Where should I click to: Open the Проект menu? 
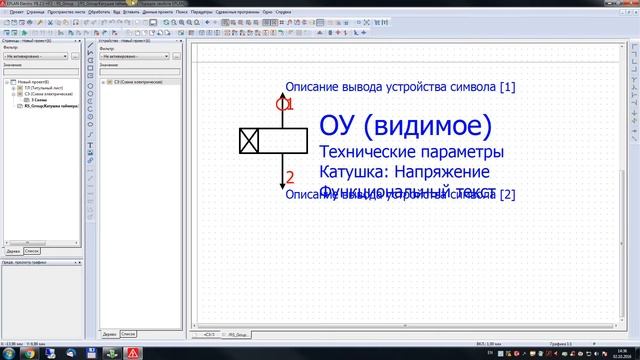[16, 12]
